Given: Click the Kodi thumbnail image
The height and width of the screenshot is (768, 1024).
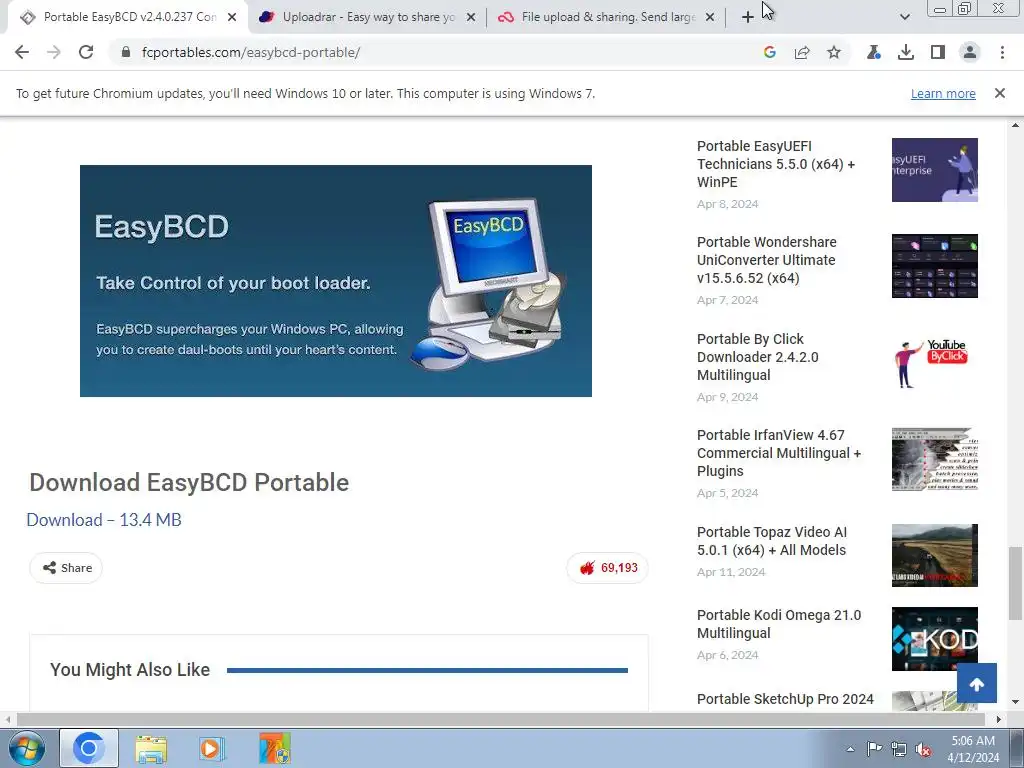Looking at the screenshot, I should (x=935, y=639).
